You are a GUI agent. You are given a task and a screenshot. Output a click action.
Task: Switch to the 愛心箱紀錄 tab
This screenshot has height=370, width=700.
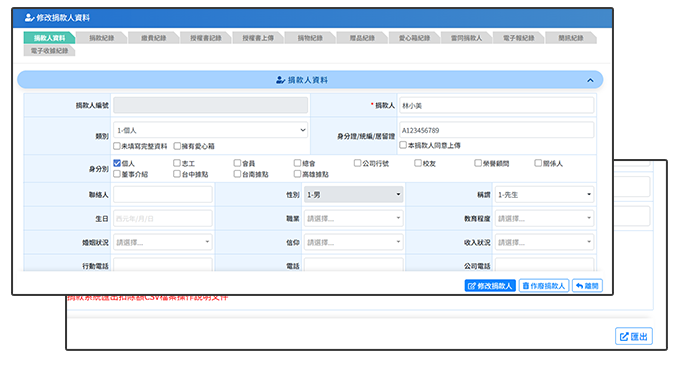[x=414, y=38]
